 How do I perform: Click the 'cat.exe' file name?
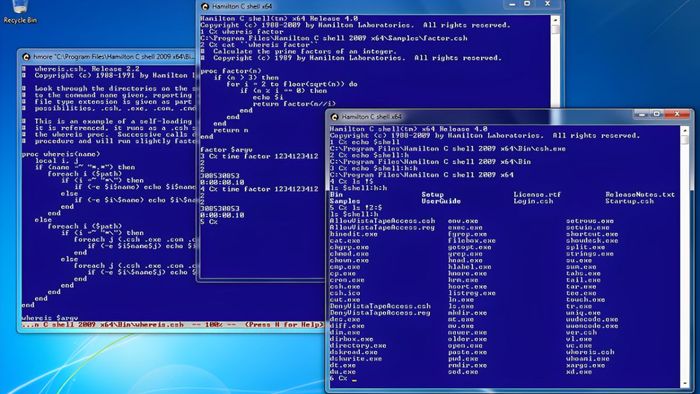[x=345, y=241]
